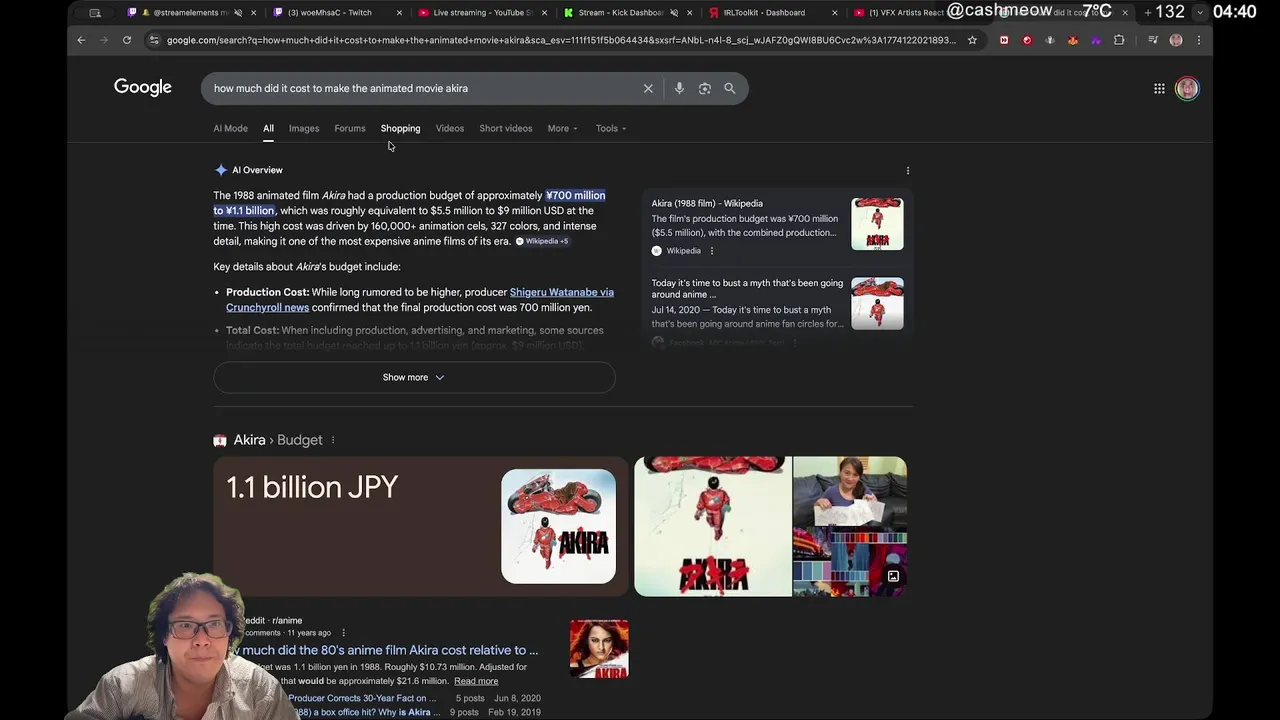Image resolution: width=1280 pixels, height=720 pixels.
Task: Open Akira Budget panel options dots
Action: point(333,440)
